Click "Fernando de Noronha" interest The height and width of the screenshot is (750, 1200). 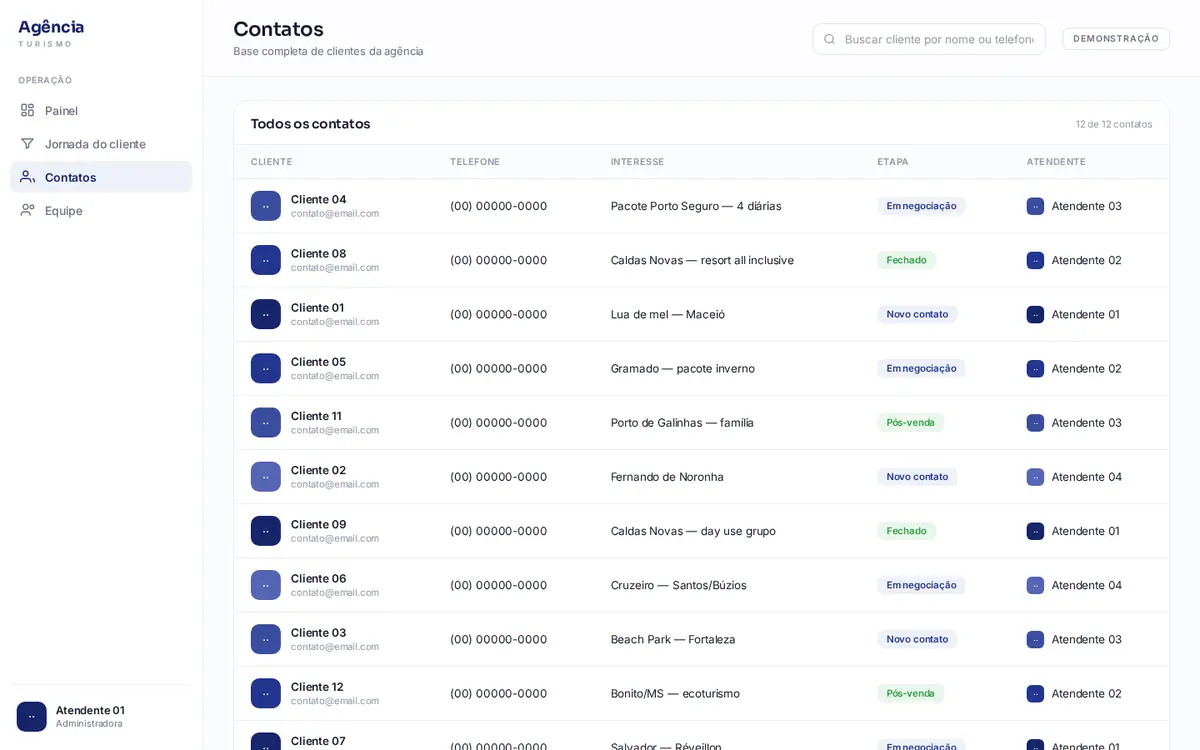pyautogui.click(x=667, y=477)
